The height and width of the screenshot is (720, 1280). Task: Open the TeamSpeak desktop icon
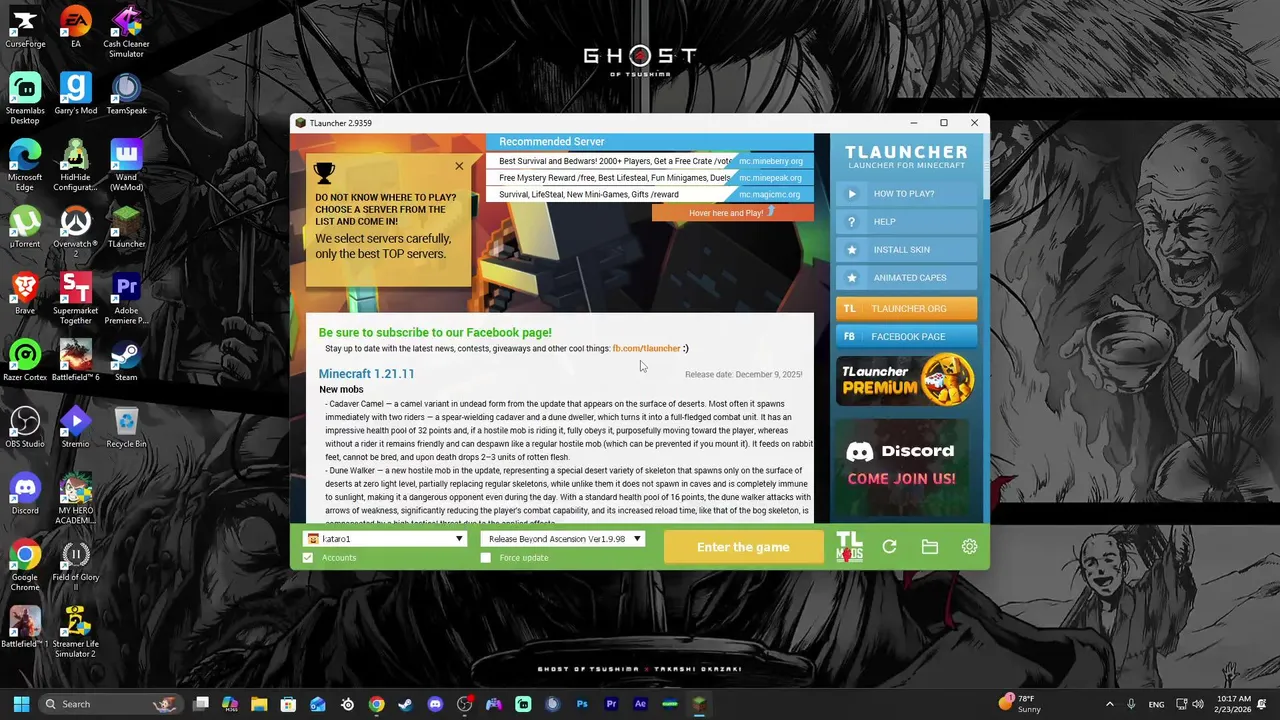(x=126, y=94)
